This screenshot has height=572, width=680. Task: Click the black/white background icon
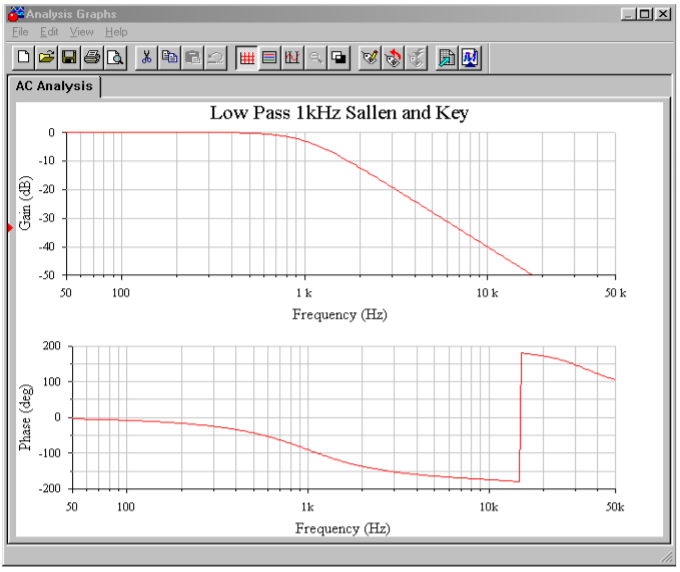[x=338, y=57]
